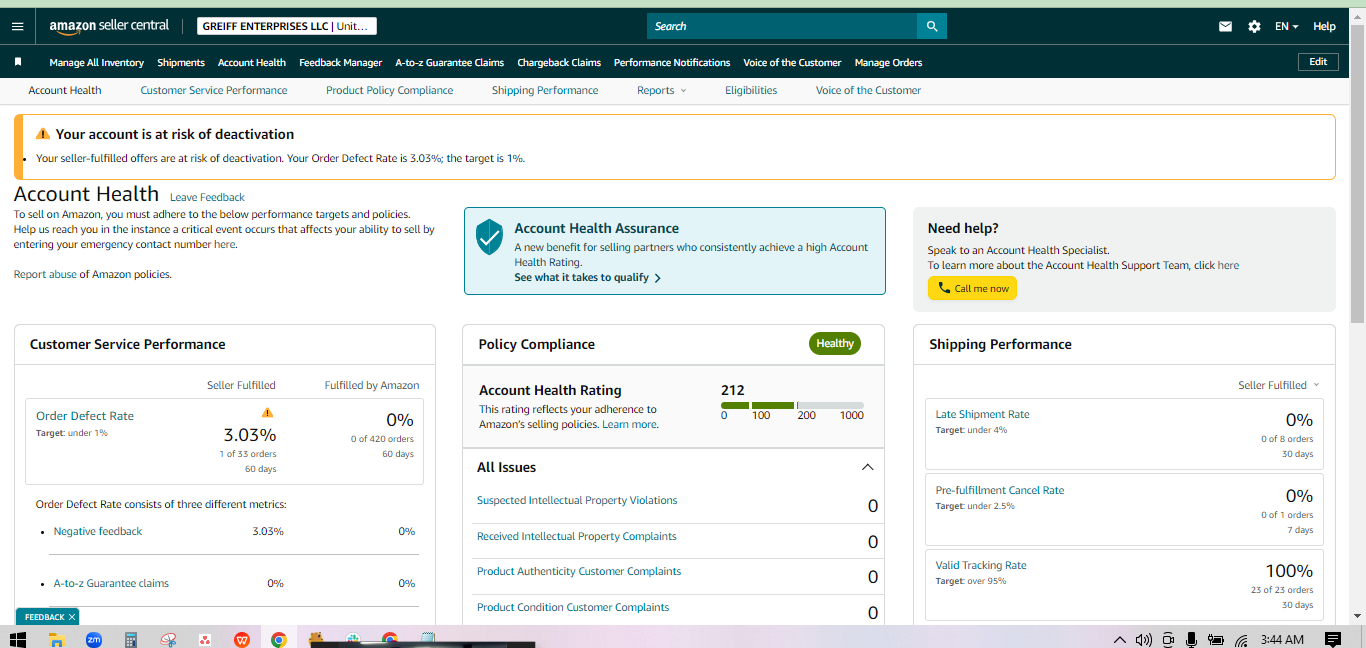Open the hamburger navigation menu
The height and width of the screenshot is (648, 1366).
click(x=17, y=26)
